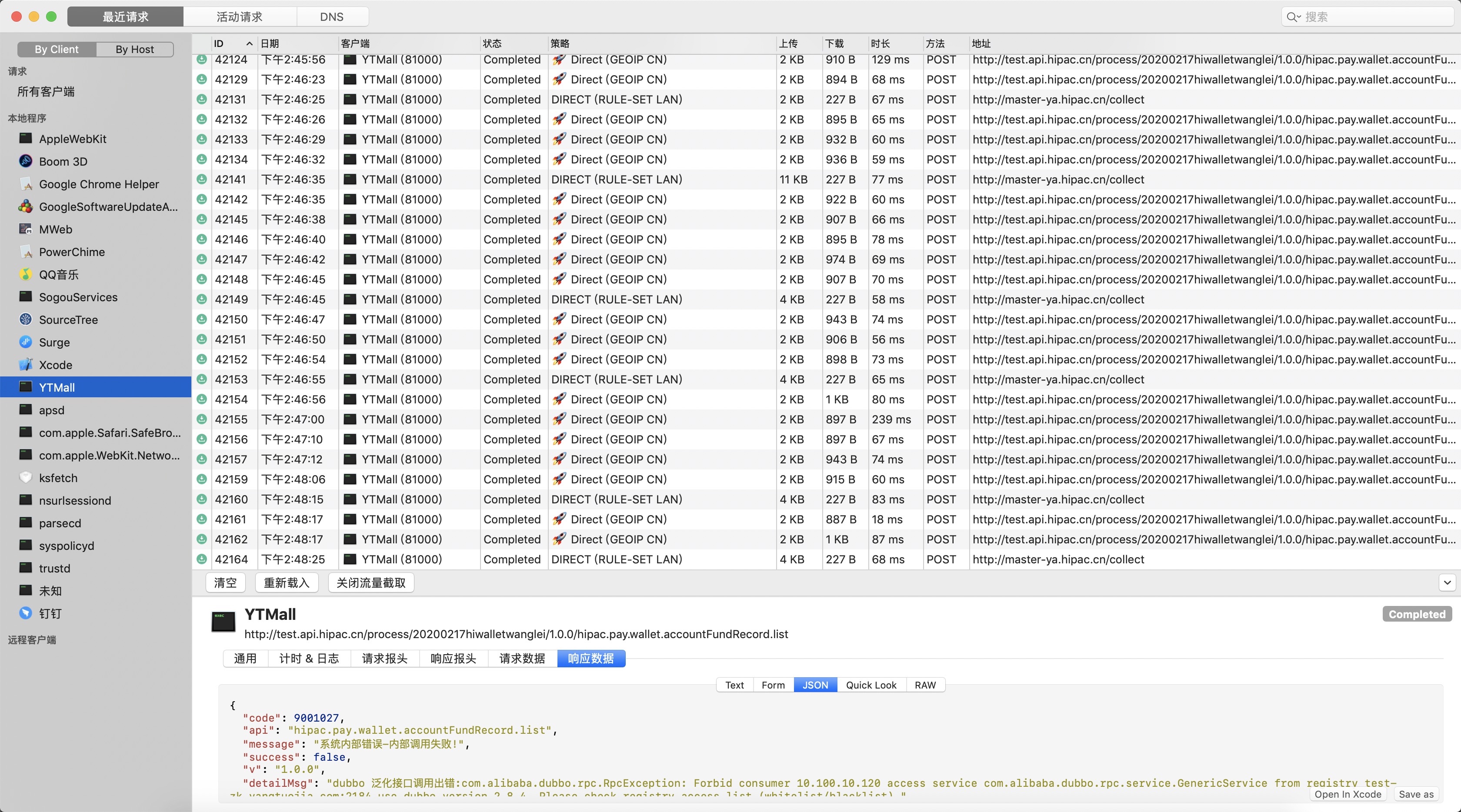Viewport: 1461px width, 812px height.
Task: Click the Surge app icon in client list
Action: [26, 342]
